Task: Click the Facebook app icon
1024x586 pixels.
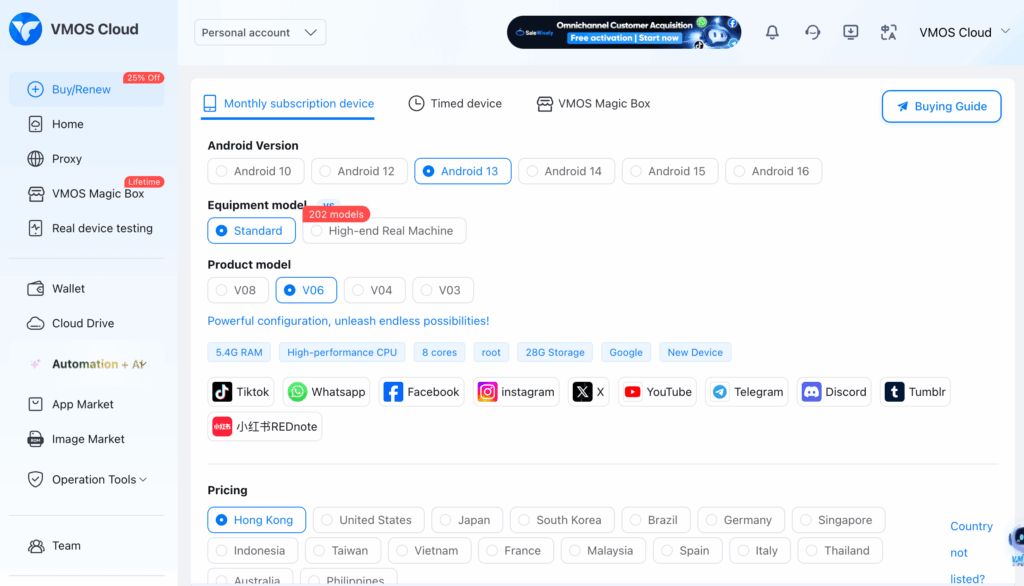Action: tap(392, 392)
